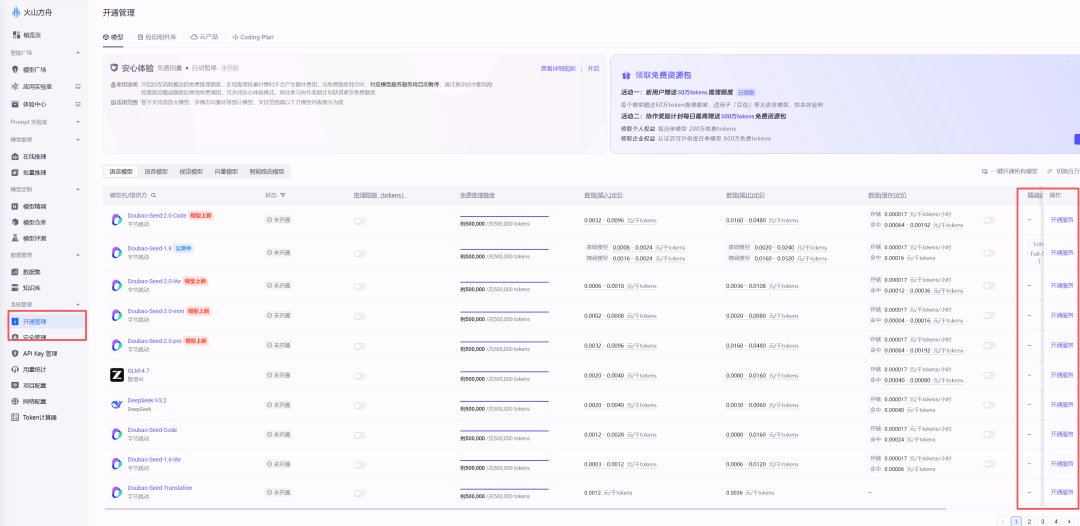Screen dimensions: 1080x526
Task: Click the DeepSeek-V3.2 whale logo
Action: pyautogui.click(x=117, y=405)
